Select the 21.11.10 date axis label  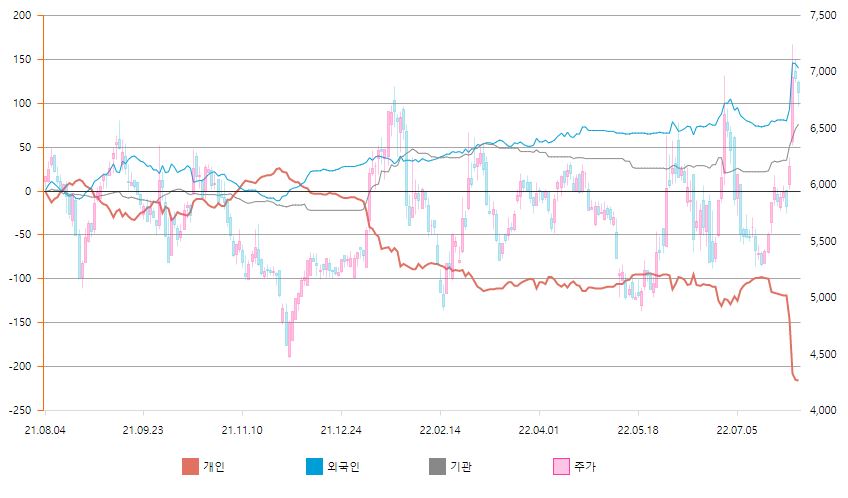(x=242, y=430)
